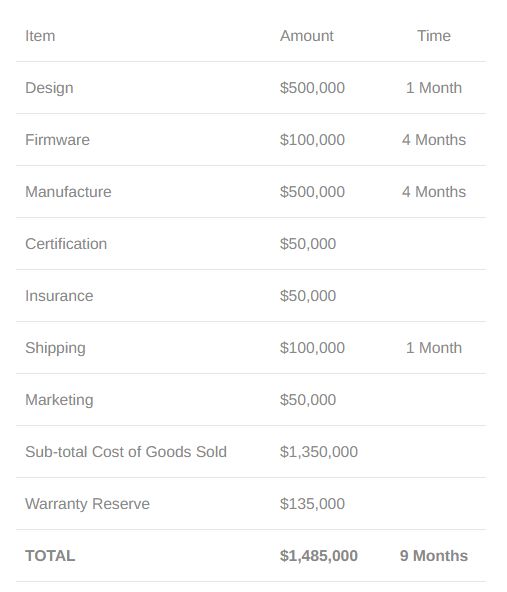Select the Shipping row label
The width and height of the screenshot is (507, 592).
tap(55, 348)
